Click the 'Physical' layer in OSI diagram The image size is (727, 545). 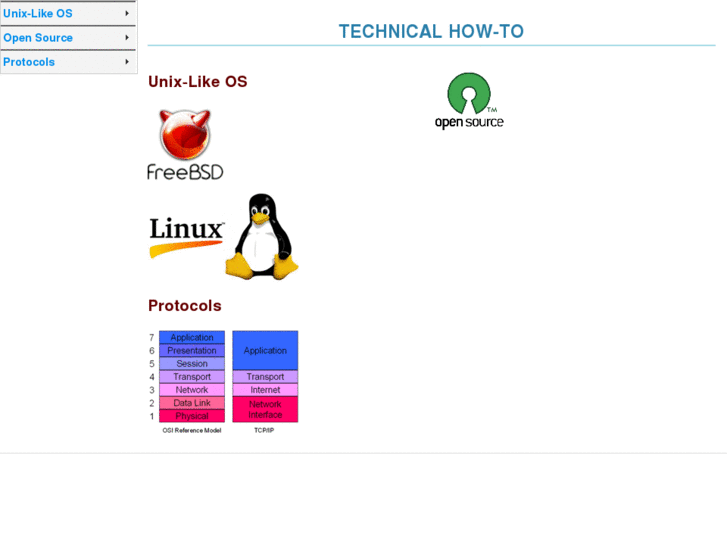point(192,416)
